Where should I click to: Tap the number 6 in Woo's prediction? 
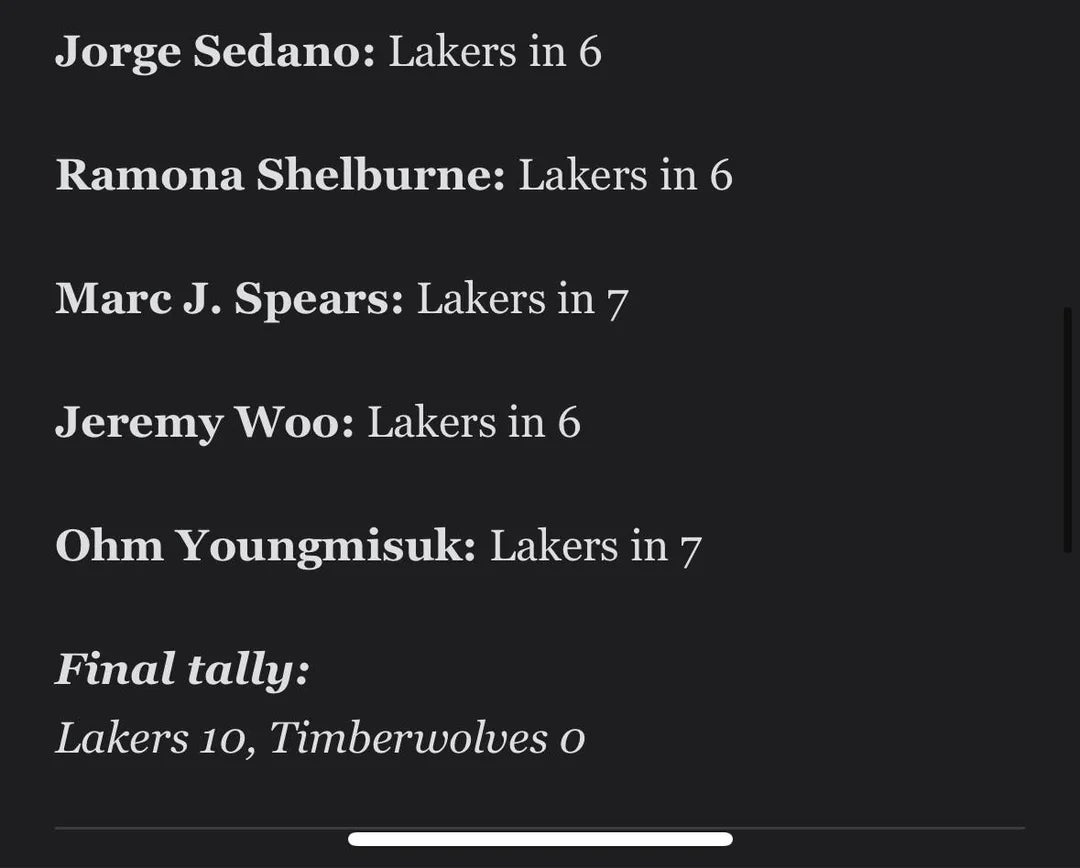point(569,423)
